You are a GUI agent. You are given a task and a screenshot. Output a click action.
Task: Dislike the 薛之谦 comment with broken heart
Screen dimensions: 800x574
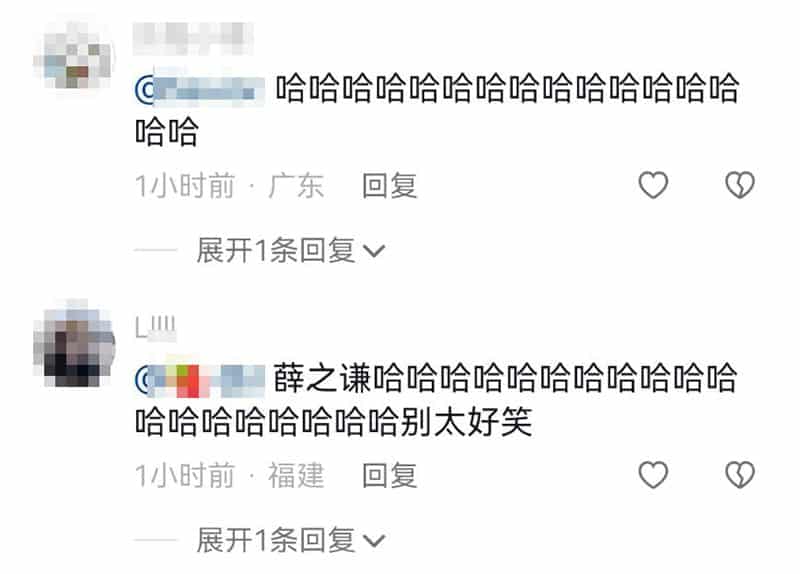[x=740, y=475]
